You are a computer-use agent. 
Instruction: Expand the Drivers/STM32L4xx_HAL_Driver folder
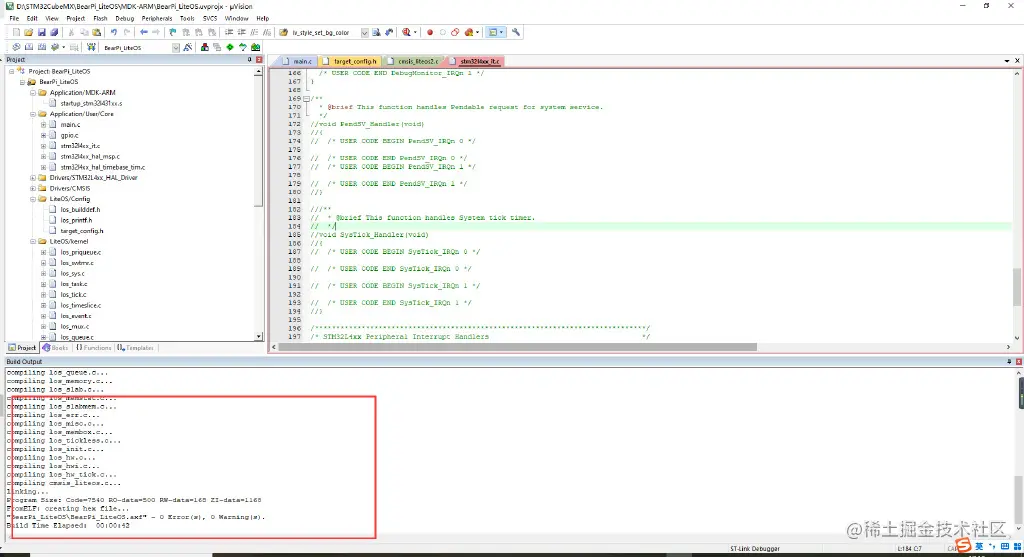[x=33, y=178]
